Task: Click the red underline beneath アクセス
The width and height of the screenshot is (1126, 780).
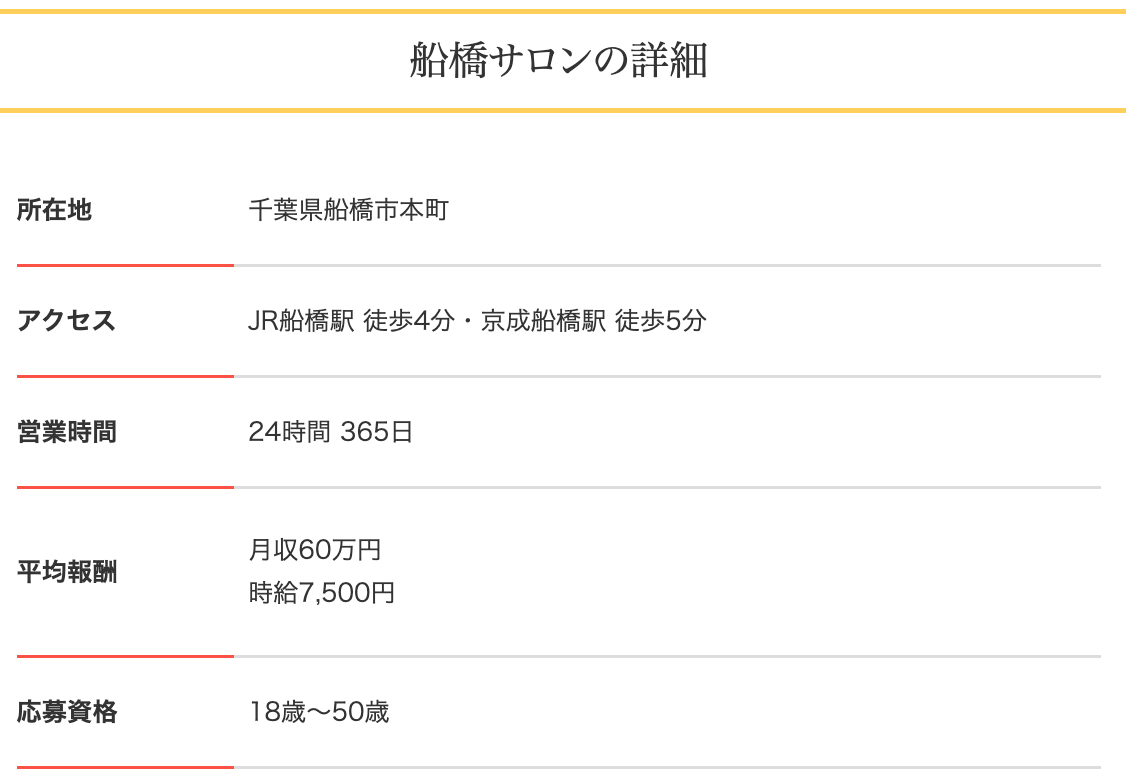Action: coord(125,376)
